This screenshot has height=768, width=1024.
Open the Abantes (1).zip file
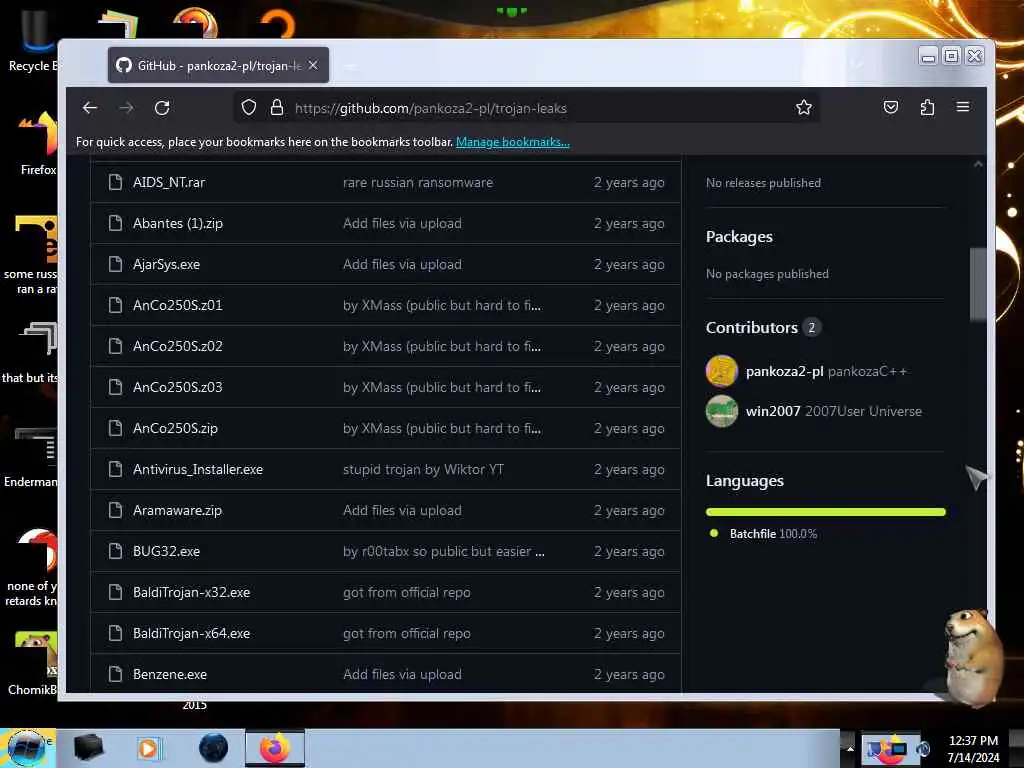coord(178,223)
